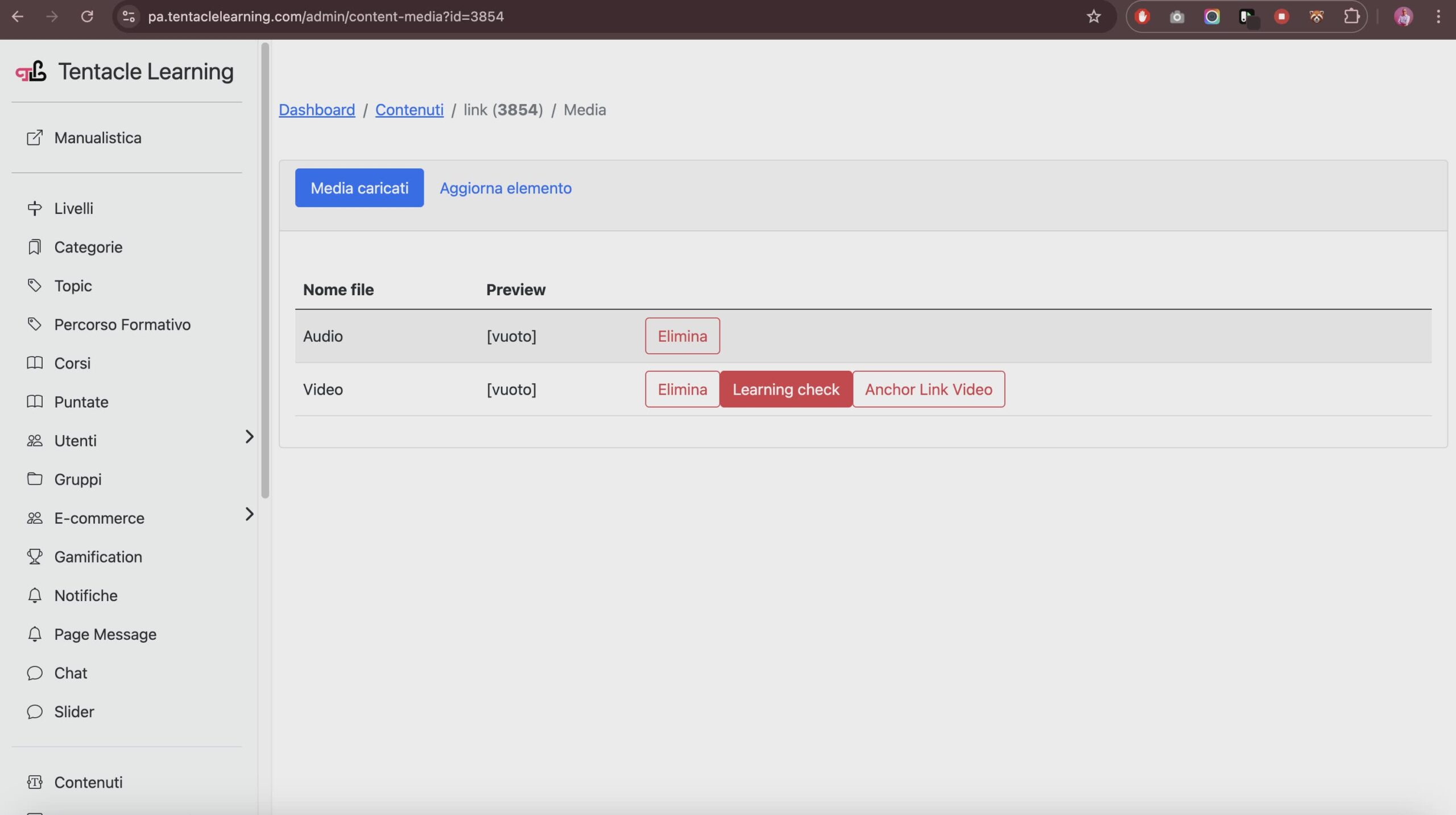Screen dimensions: 1456x815
Task: Open the browser extensions puzzle icon
Action: (x=1351, y=16)
